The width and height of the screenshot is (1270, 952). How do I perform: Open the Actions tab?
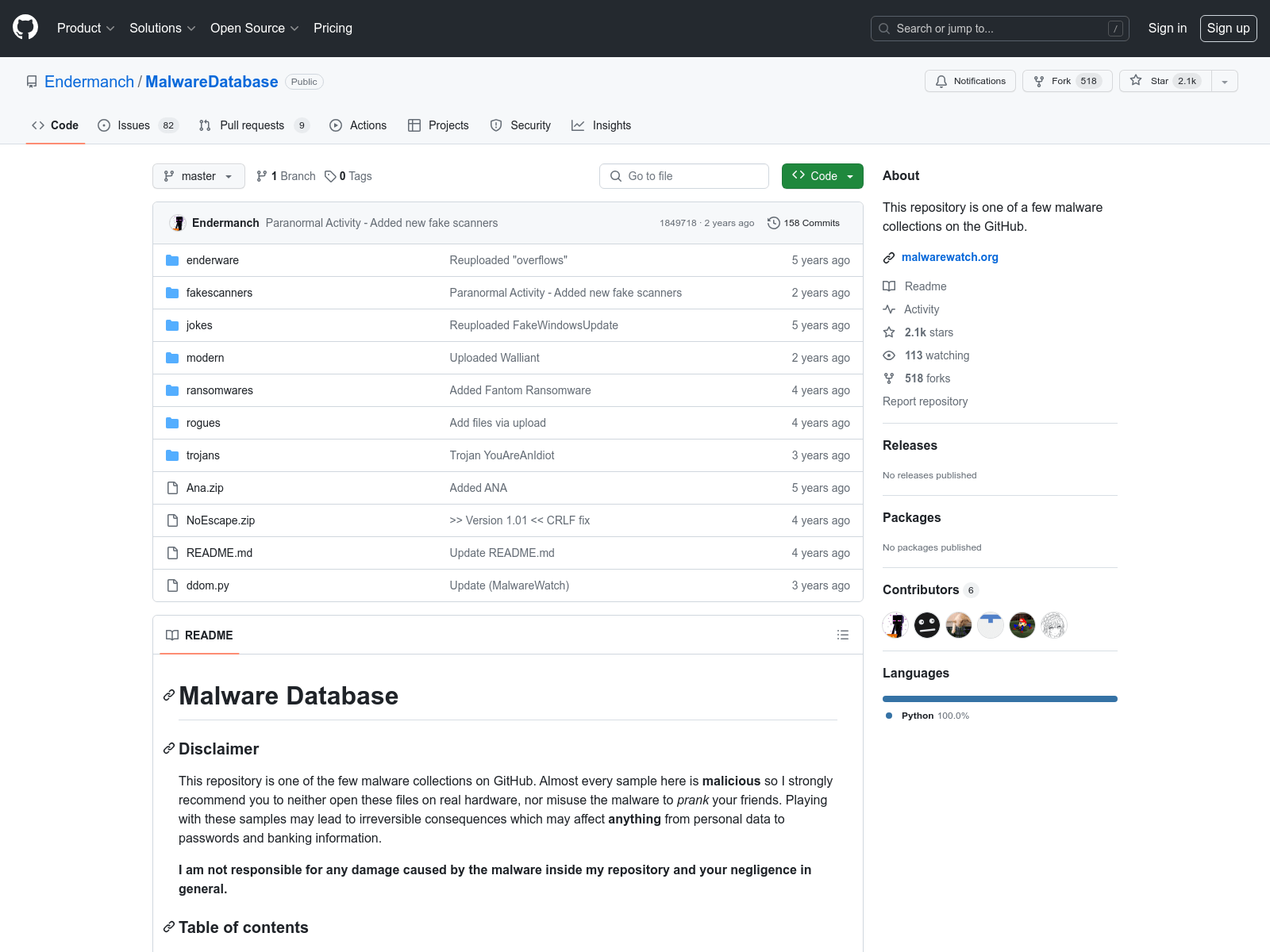[358, 125]
